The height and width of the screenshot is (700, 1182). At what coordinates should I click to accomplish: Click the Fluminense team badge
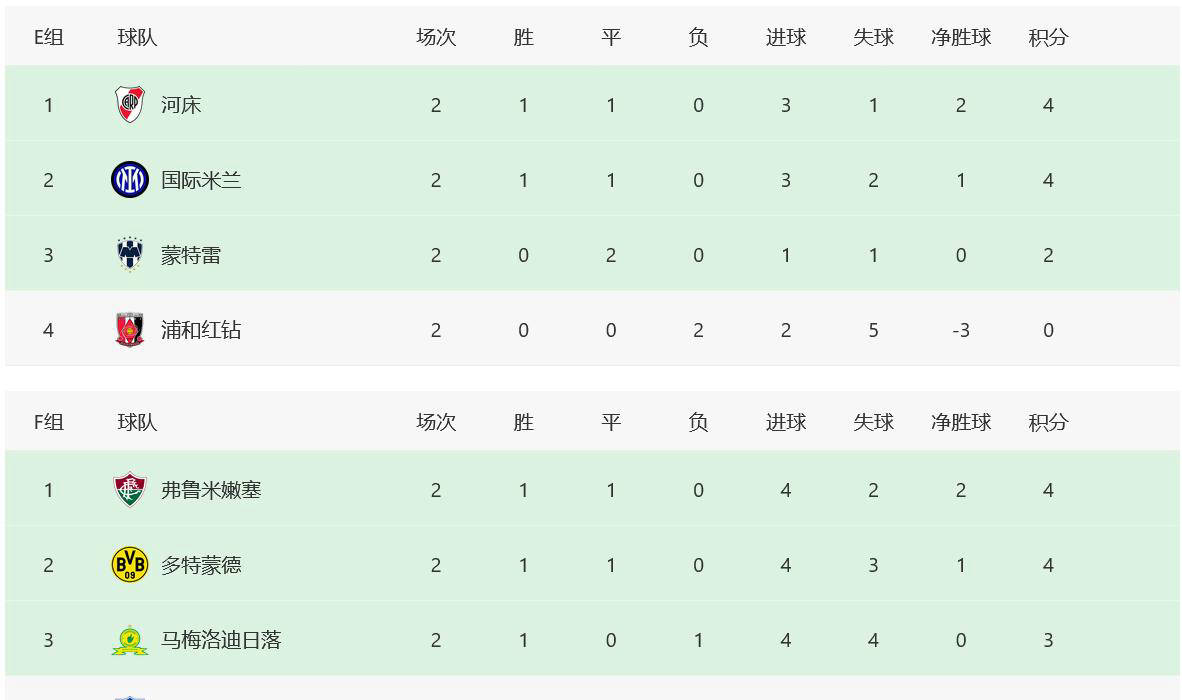pyautogui.click(x=129, y=490)
